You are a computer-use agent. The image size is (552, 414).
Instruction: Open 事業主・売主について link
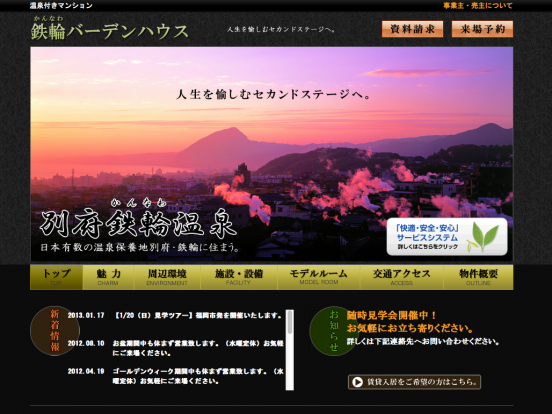477,6
